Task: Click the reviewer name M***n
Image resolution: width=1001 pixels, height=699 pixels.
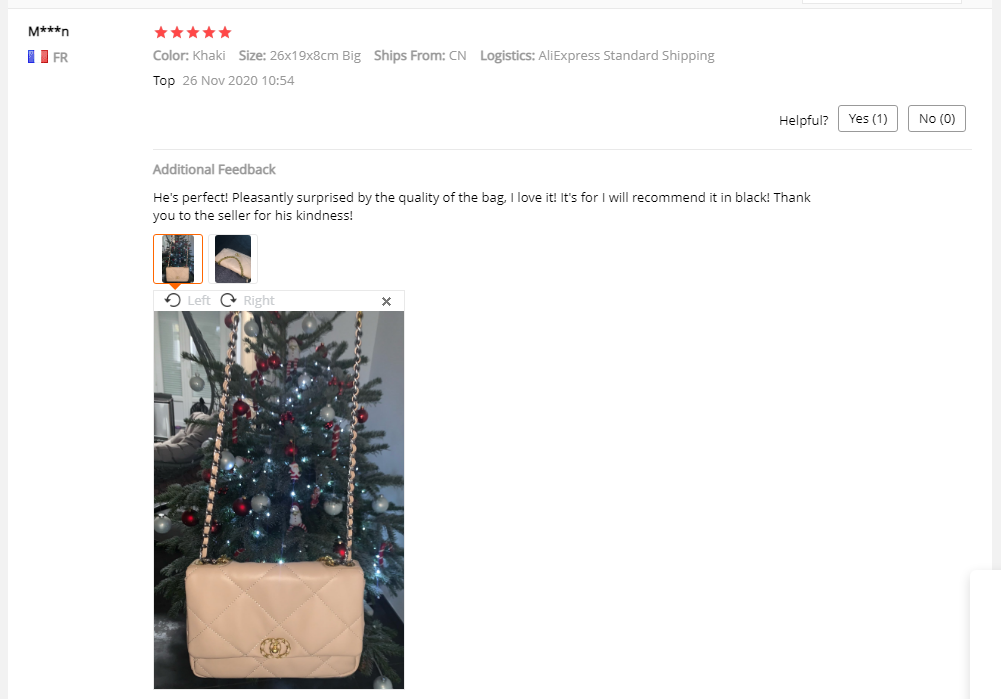Action: click(49, 31)
